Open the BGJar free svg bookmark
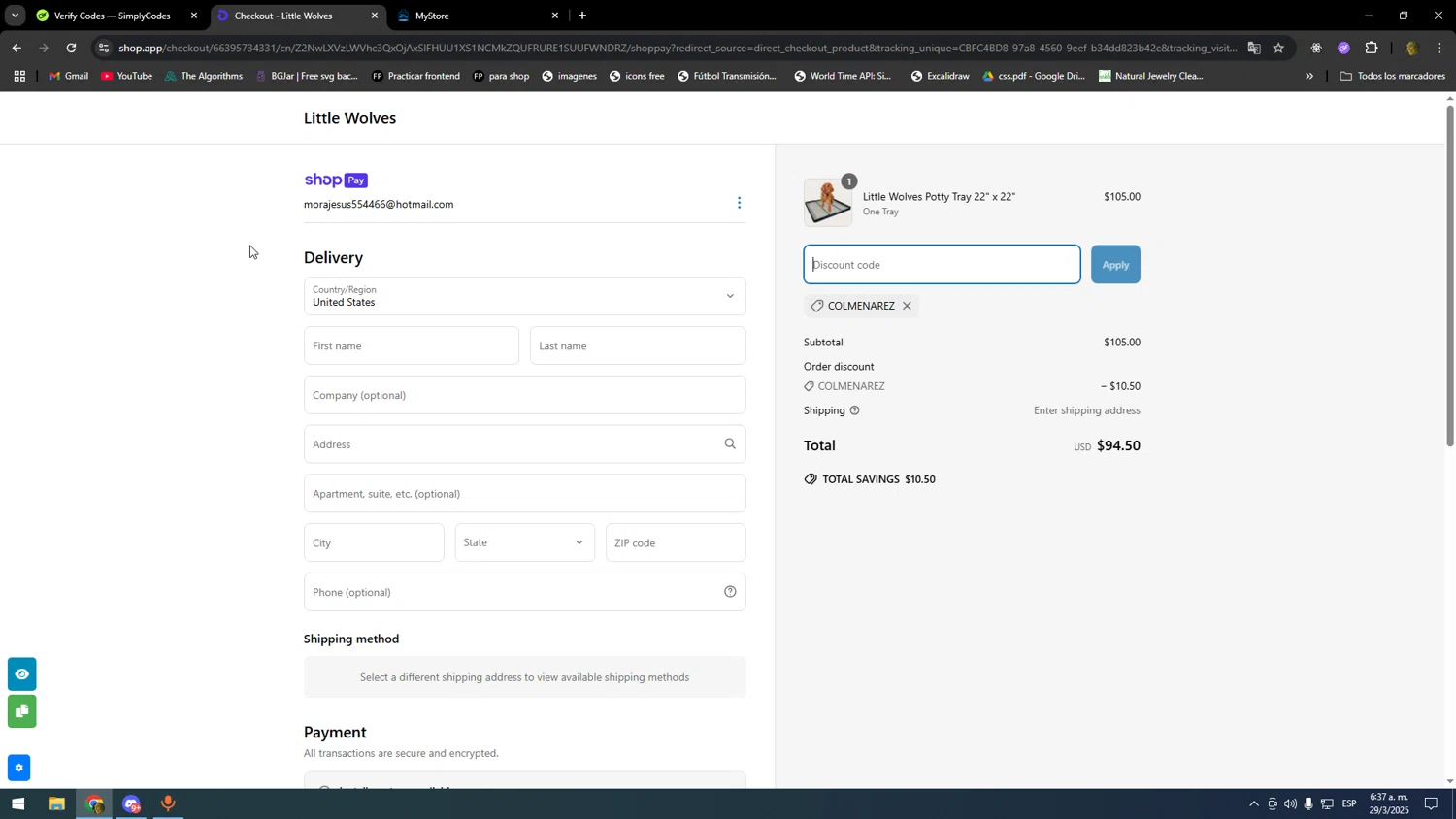The height and width of the screenshot is (819, 1456). pos(307,76)
